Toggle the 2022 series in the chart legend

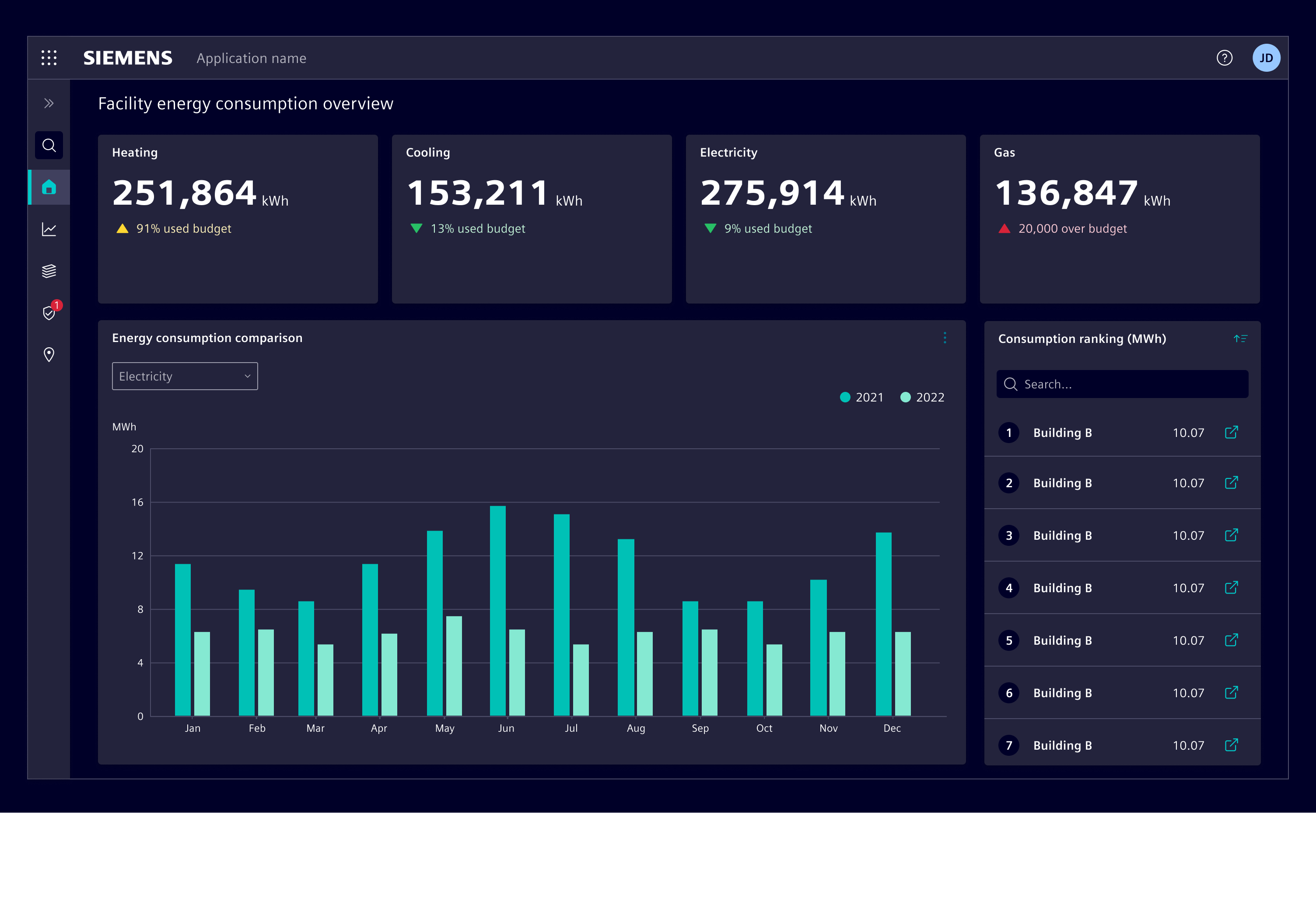(x=922, y=397)
